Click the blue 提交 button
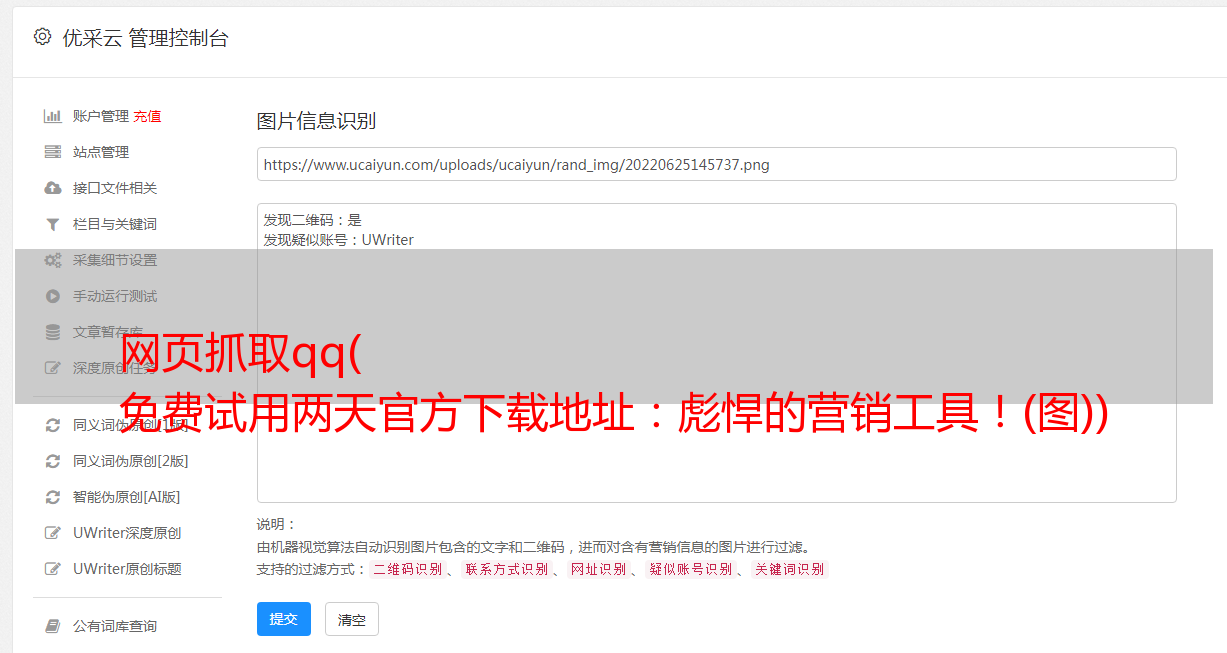Image resolution: width=1227 pixels, height=653 pixels. pos(284,619)
